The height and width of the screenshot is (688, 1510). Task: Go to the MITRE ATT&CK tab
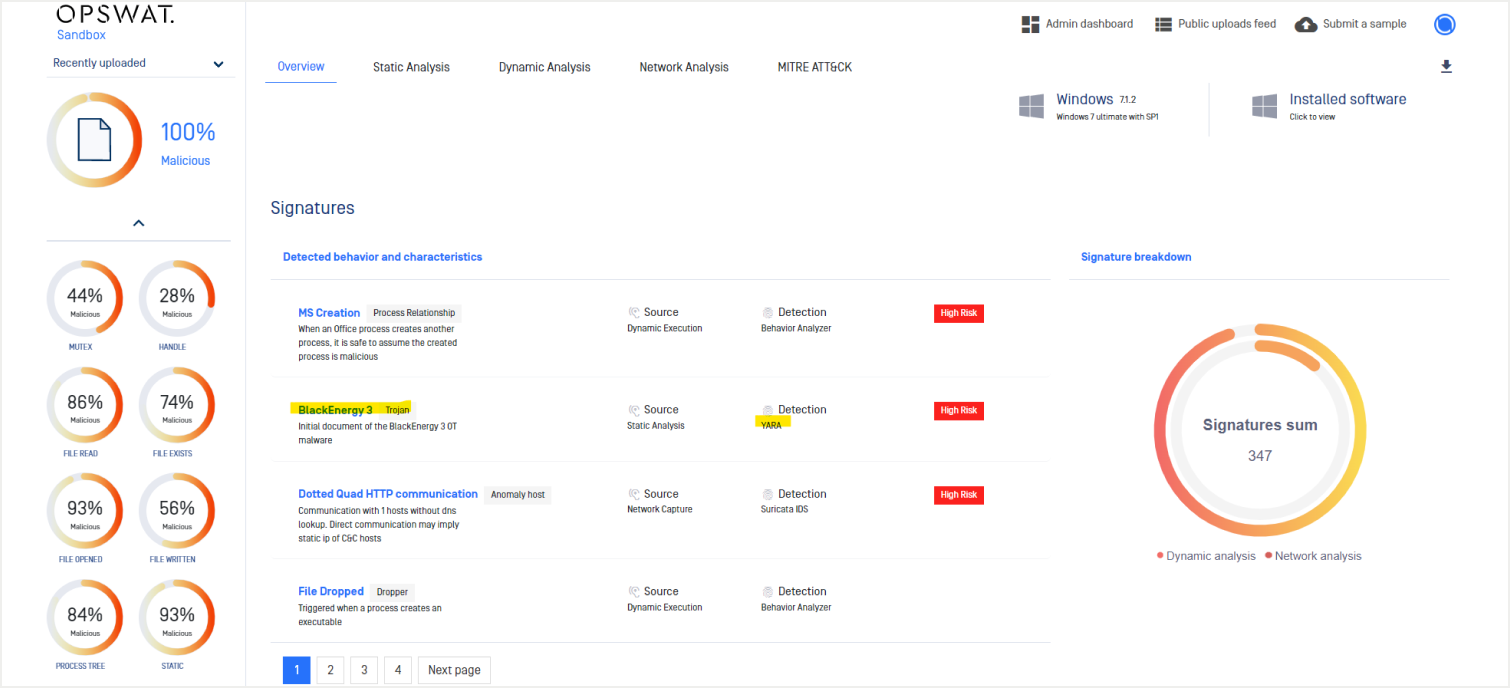click(815, 67)
